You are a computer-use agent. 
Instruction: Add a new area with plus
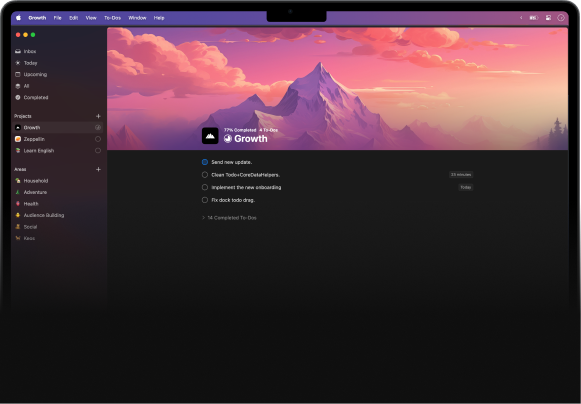point(98,169)
